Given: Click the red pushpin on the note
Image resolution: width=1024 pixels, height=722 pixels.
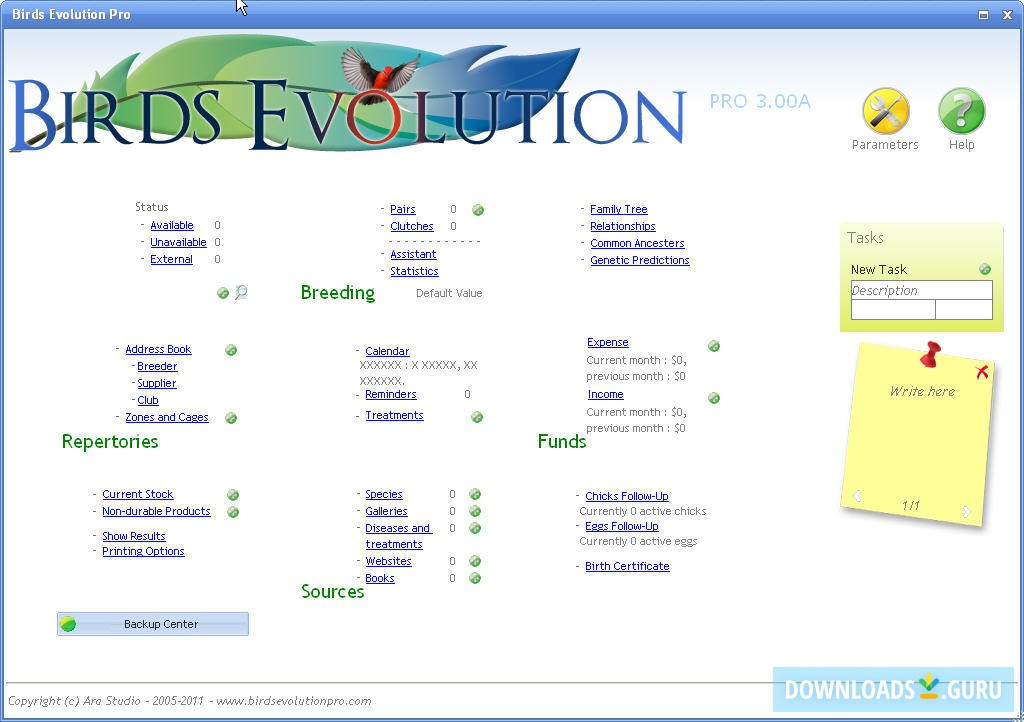Looking at the screenshot, I should [x=931, y=354].
